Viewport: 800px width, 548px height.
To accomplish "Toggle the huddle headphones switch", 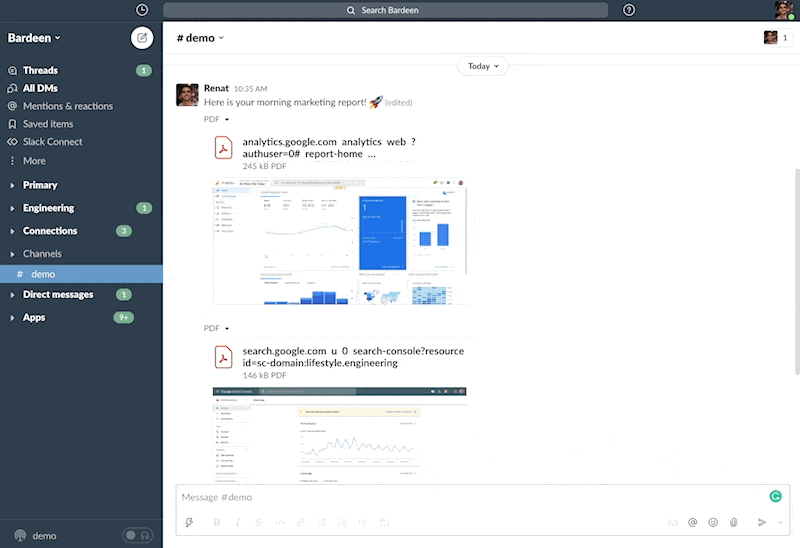I will 138,535.
